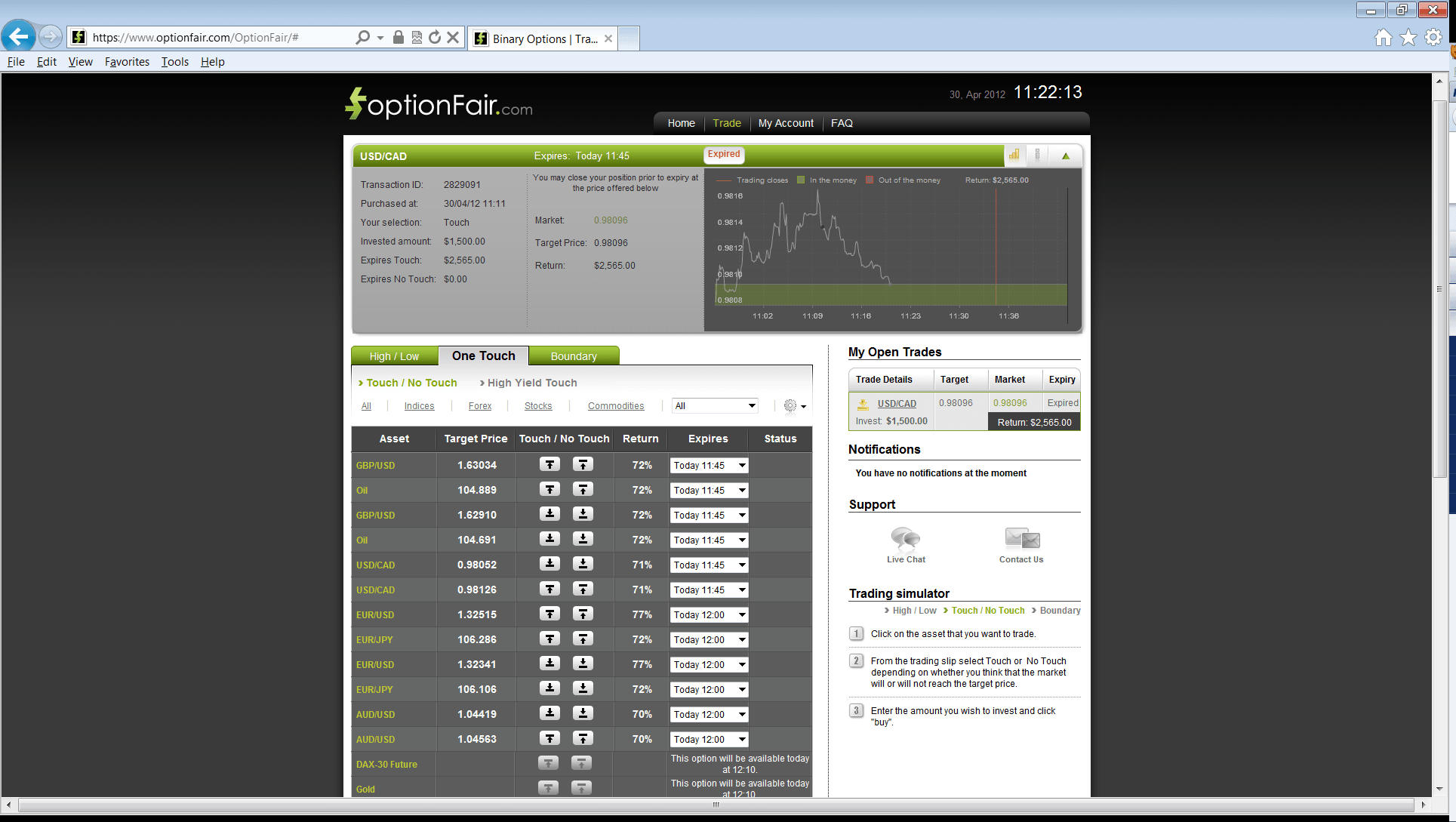Image resolution: width=1456 pixels, height=822 pixels.
Task: Select No Touch for Oil at 104.691
Action: tap(583, 539)
